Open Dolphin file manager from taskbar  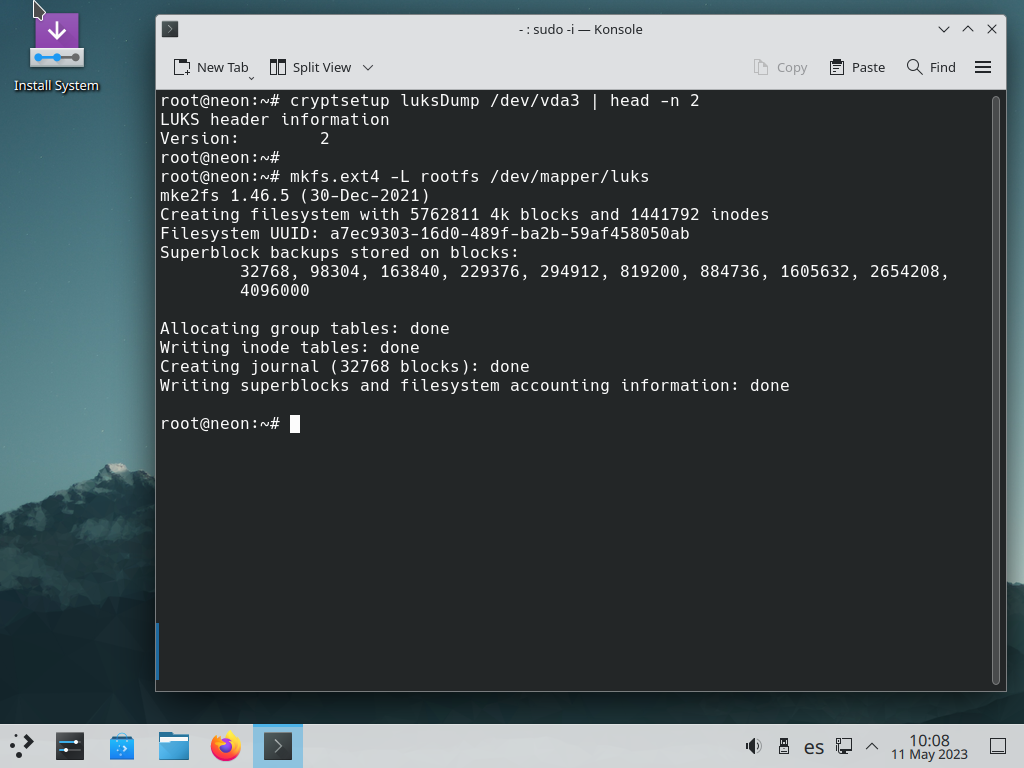pyautogui.click(x=174, y=746)
